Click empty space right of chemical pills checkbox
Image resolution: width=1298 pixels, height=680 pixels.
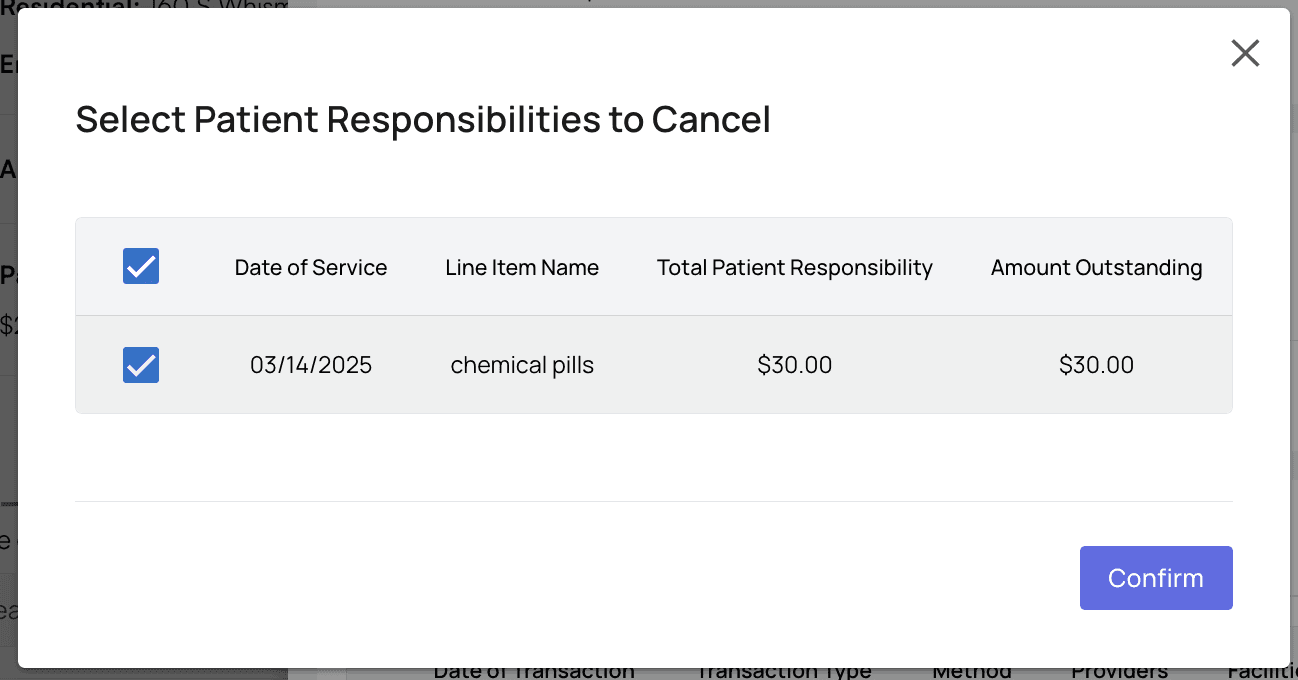195,365
